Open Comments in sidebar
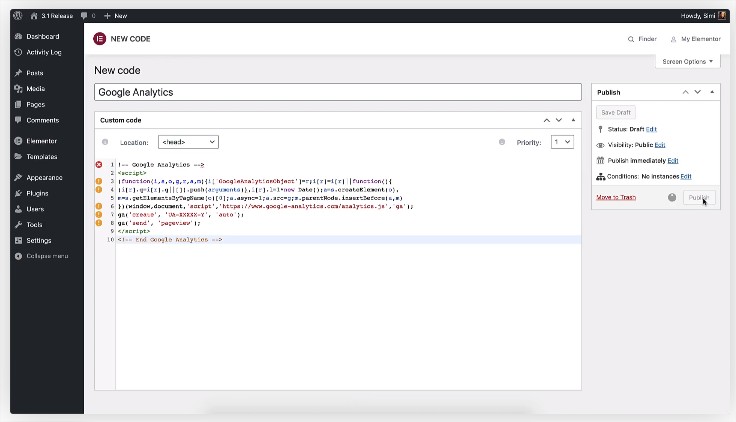Image resolution: width=736 pixels, height=422 pixels. (43, 120)
